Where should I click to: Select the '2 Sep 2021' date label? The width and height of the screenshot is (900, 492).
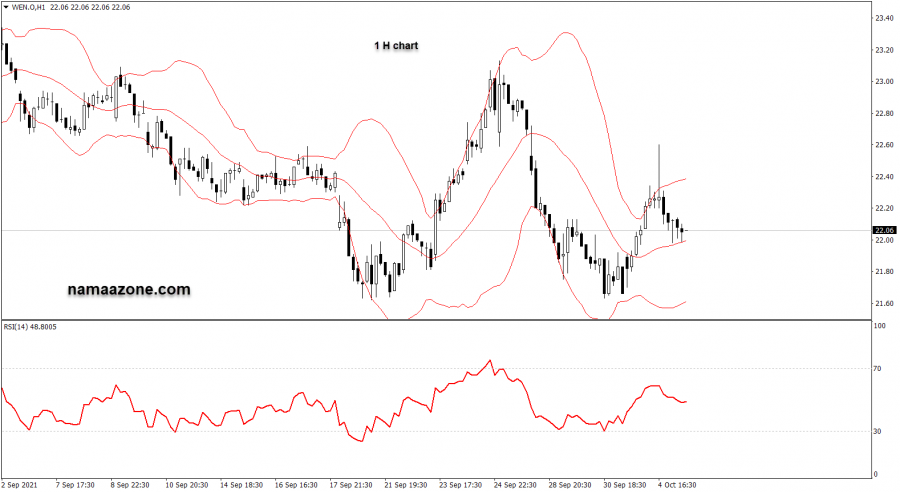(x=21, y=484)
